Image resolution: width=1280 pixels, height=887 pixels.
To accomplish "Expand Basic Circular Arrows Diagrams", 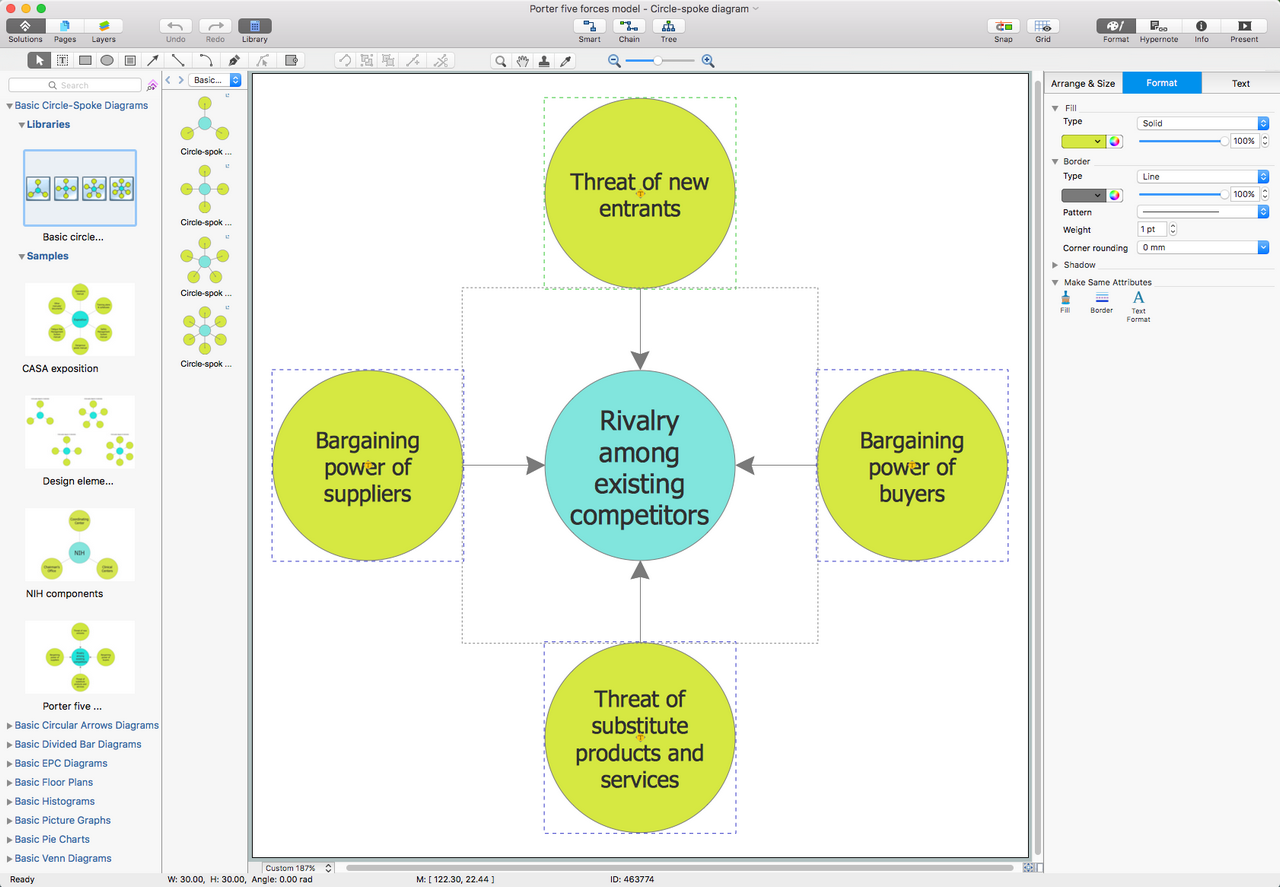I will point(86,725).
